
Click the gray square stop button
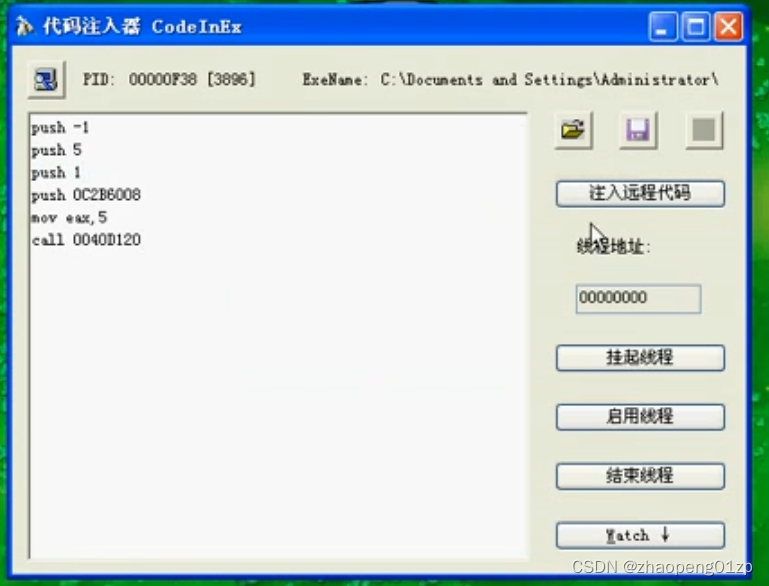tap(704, 130)
